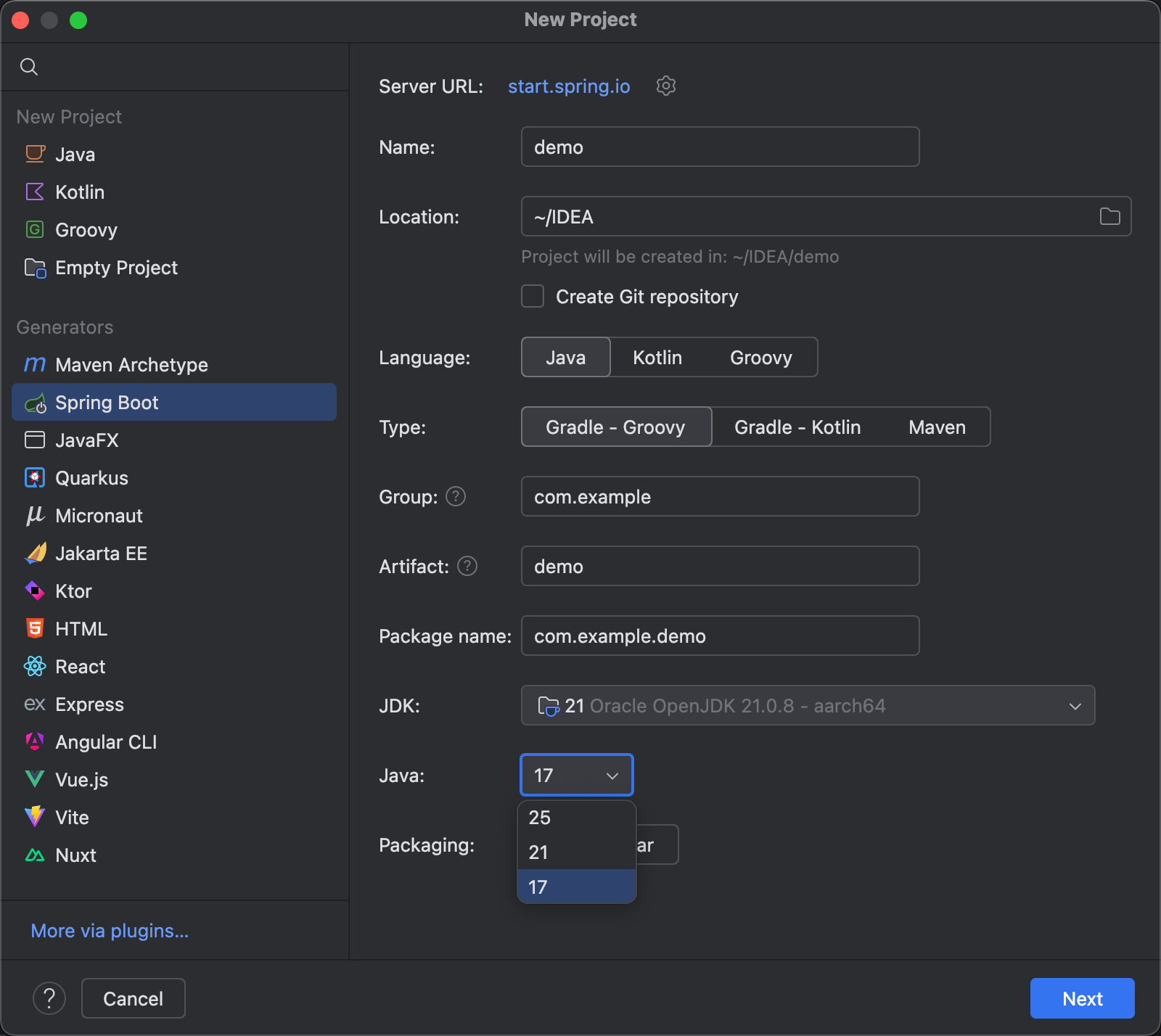This screenshot has width=1161, height=1036.
Task: Click the Artifact input field
Action: [x=721, y=566]
